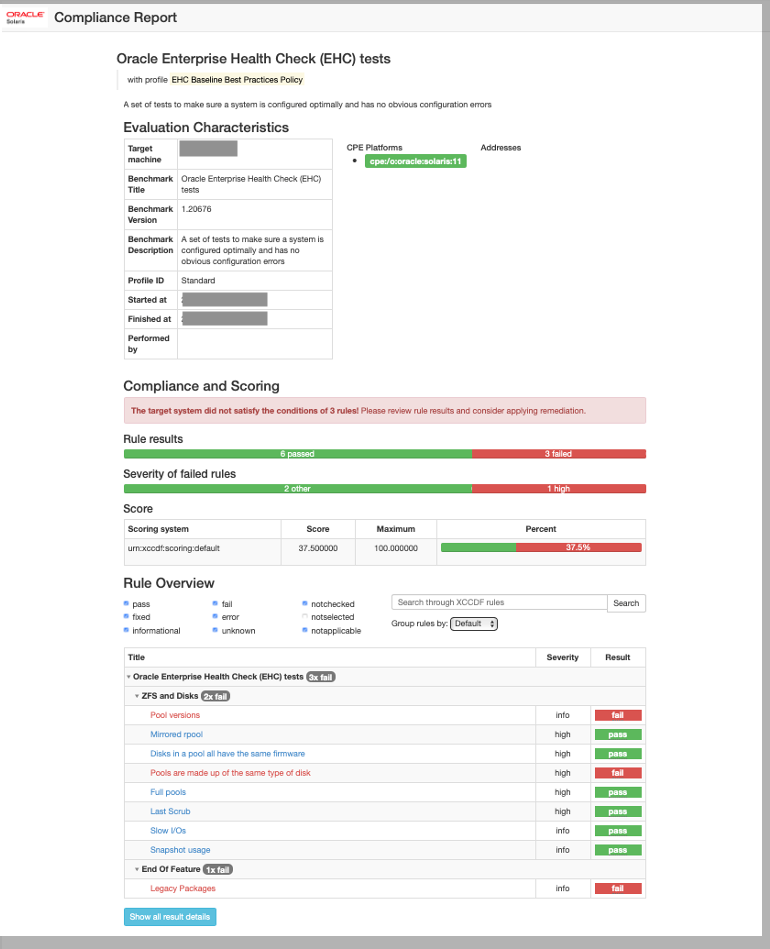Click the 3 failed bar segment
The image size is (770, 949).
pos(559,454)
